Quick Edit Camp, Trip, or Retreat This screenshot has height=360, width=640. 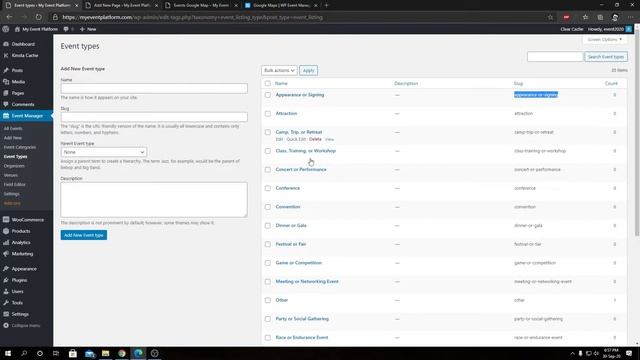[296, 139]
